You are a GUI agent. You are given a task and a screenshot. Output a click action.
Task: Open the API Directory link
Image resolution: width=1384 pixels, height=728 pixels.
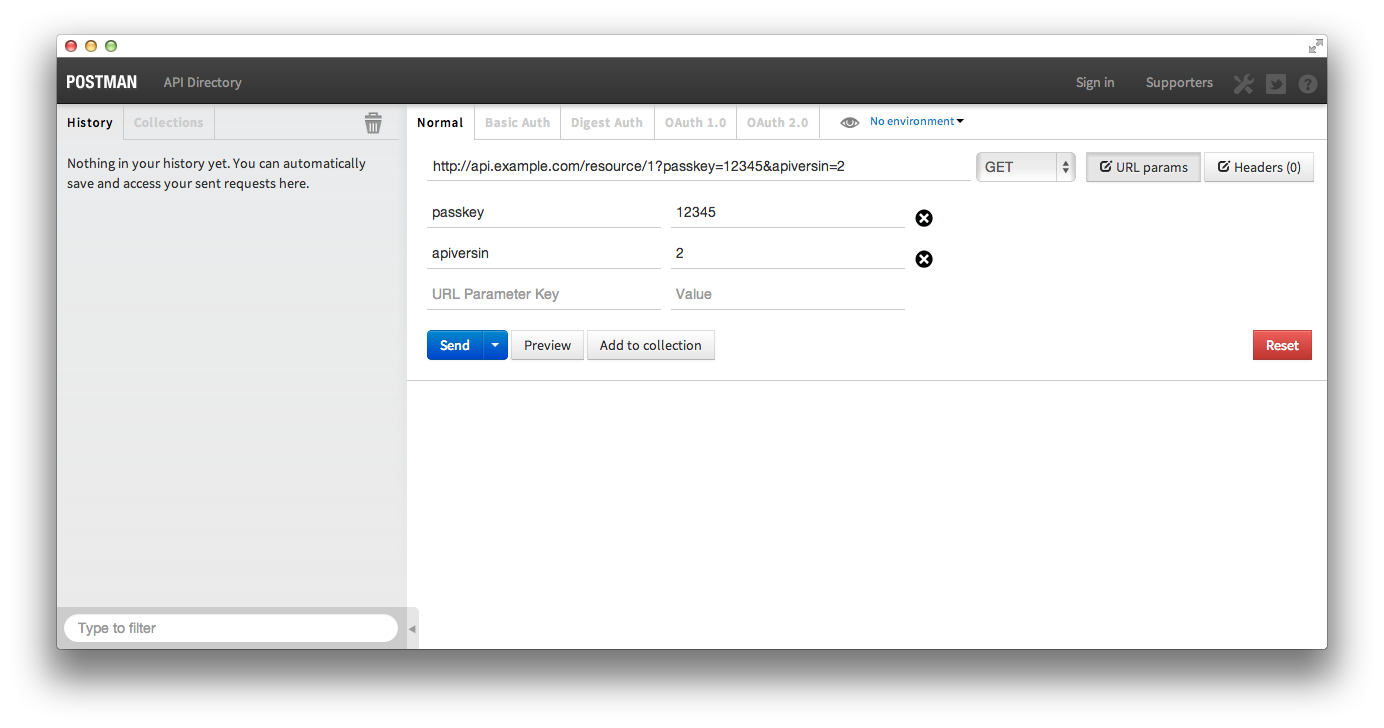[202, 83]
